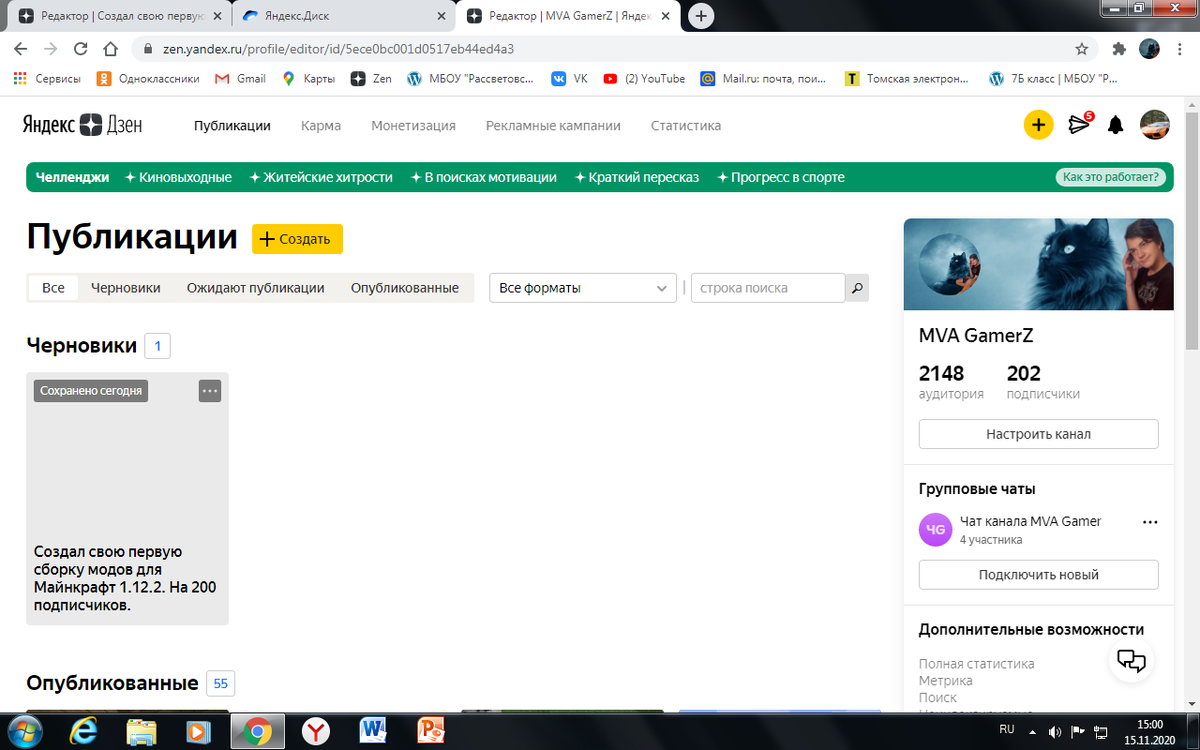Open the taskbar clock and date

1150,731
